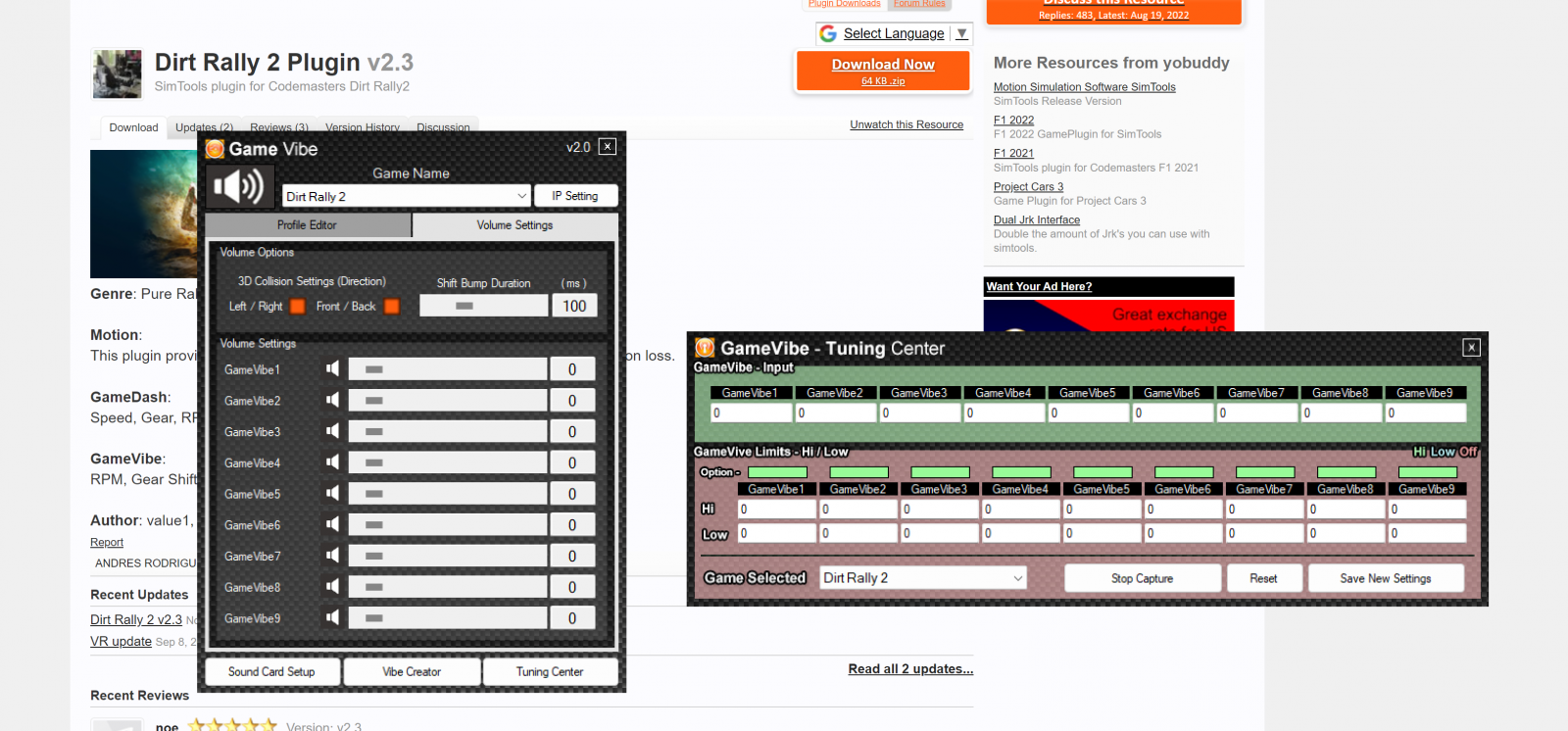Open the Game Selected dropdown in Tuning Center

pos(922,578)
